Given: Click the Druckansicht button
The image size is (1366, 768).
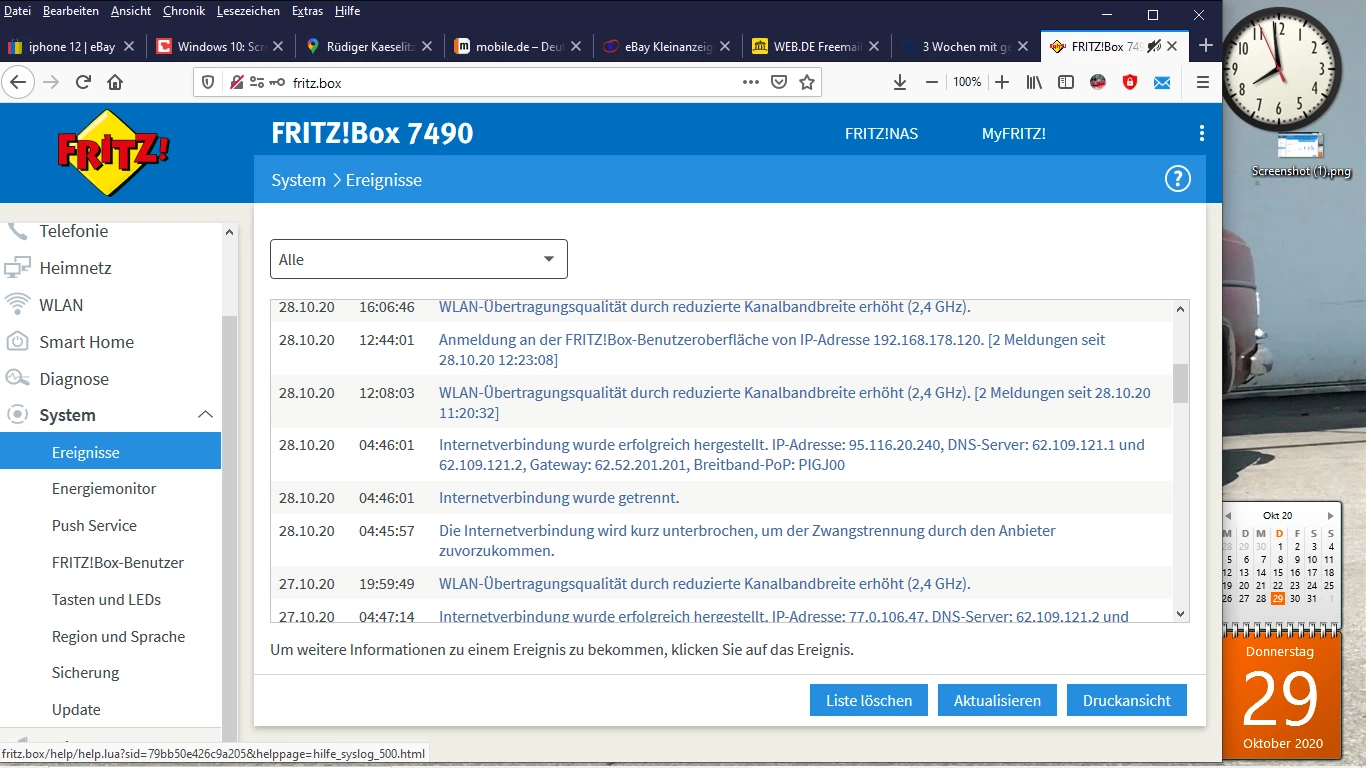Looking at the screenshot, I should [1127, 701].
